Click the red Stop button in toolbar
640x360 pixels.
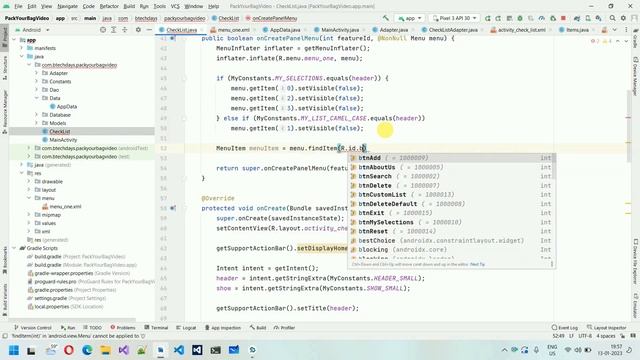tap(563, 18)
